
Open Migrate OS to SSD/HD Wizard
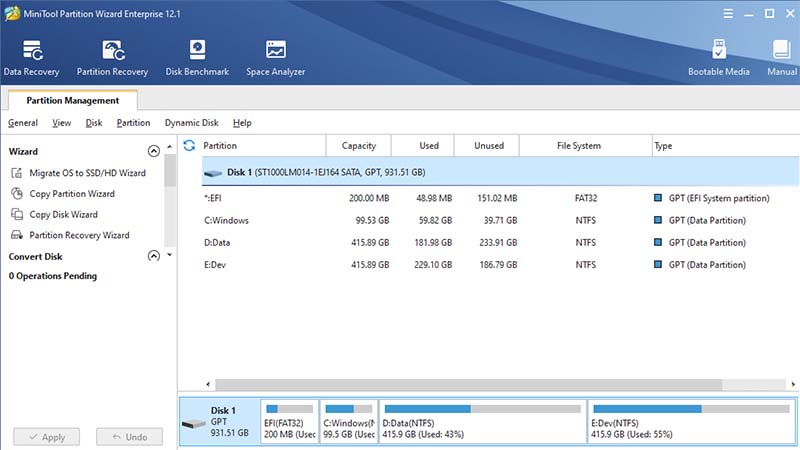click(87, 173)
